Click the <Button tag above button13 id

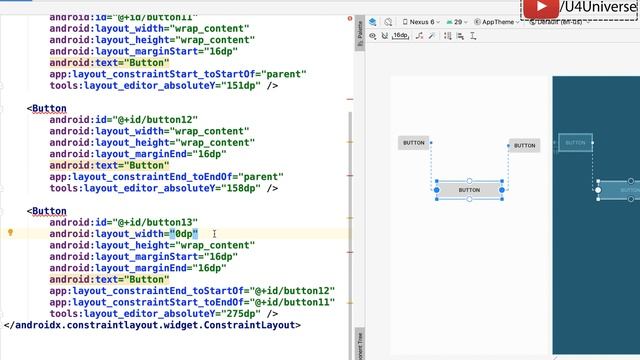47,211
